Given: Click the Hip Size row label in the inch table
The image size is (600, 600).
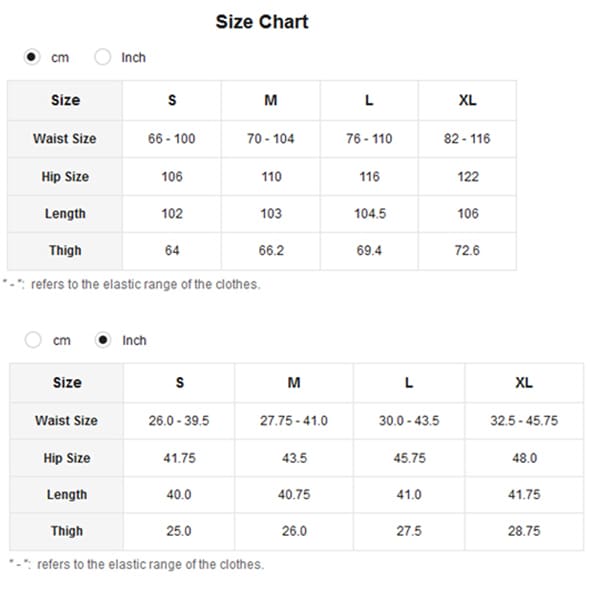Looking at the screenshot, I should click(66, 457).
